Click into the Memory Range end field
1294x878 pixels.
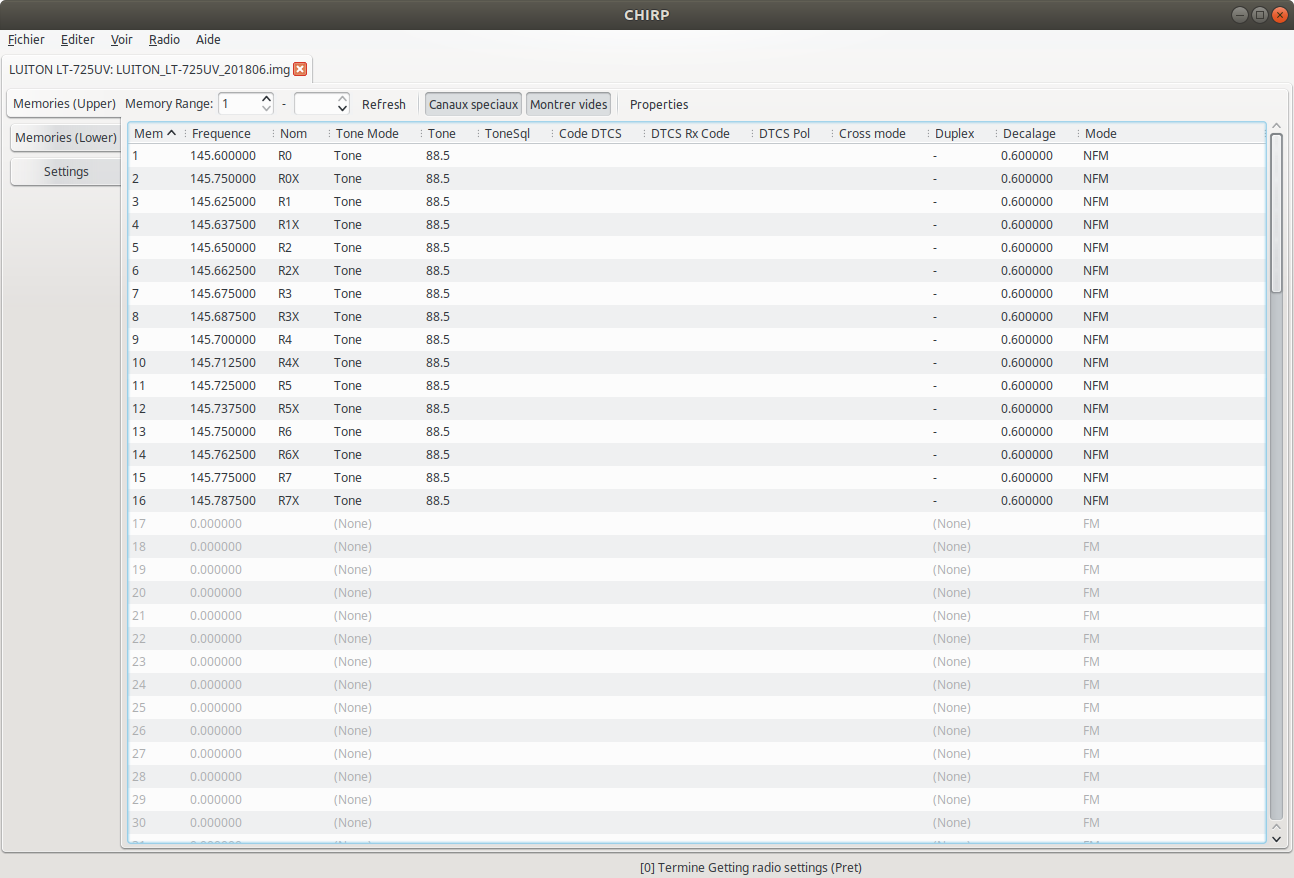[x=315, y=104]
